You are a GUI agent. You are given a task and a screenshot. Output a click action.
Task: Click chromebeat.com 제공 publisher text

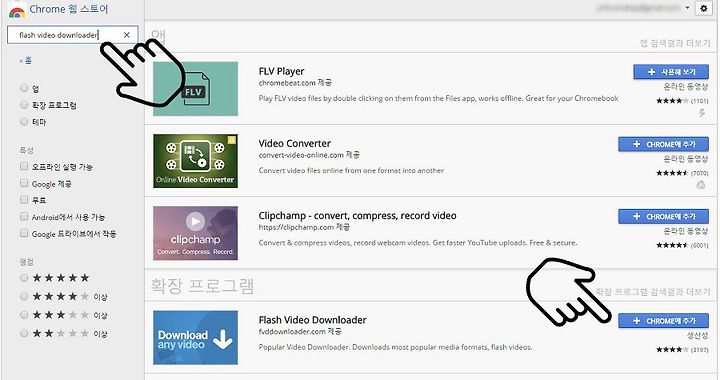click(295, 83)
